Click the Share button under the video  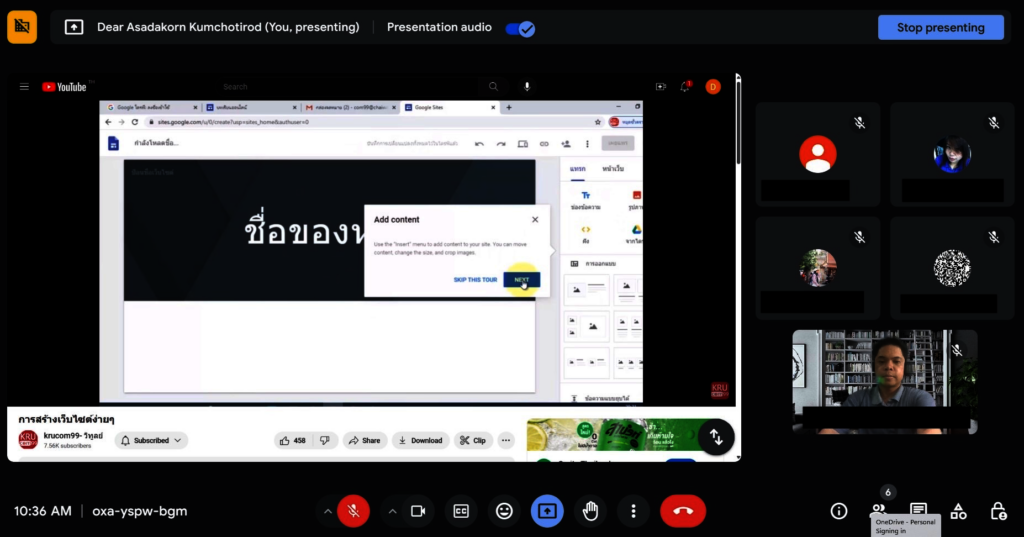364,440
